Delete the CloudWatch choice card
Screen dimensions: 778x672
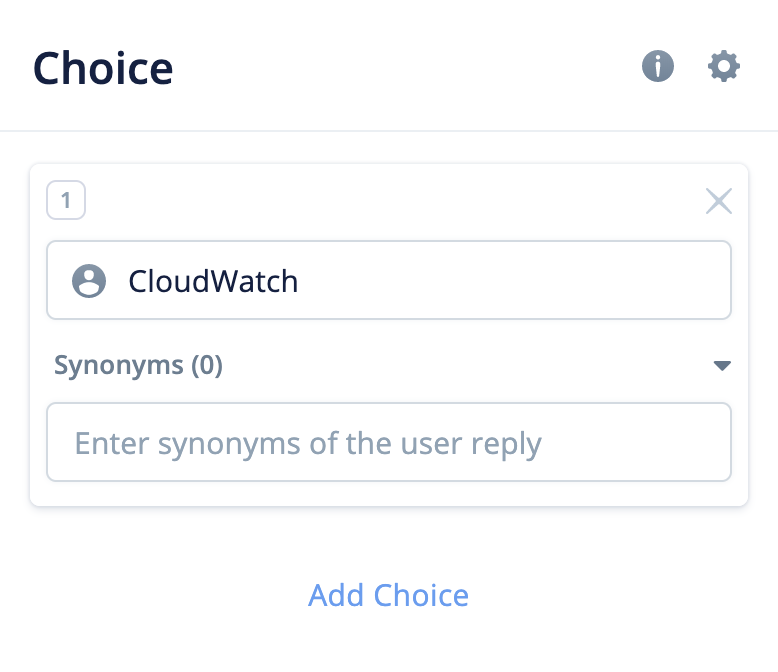point(719,201)
